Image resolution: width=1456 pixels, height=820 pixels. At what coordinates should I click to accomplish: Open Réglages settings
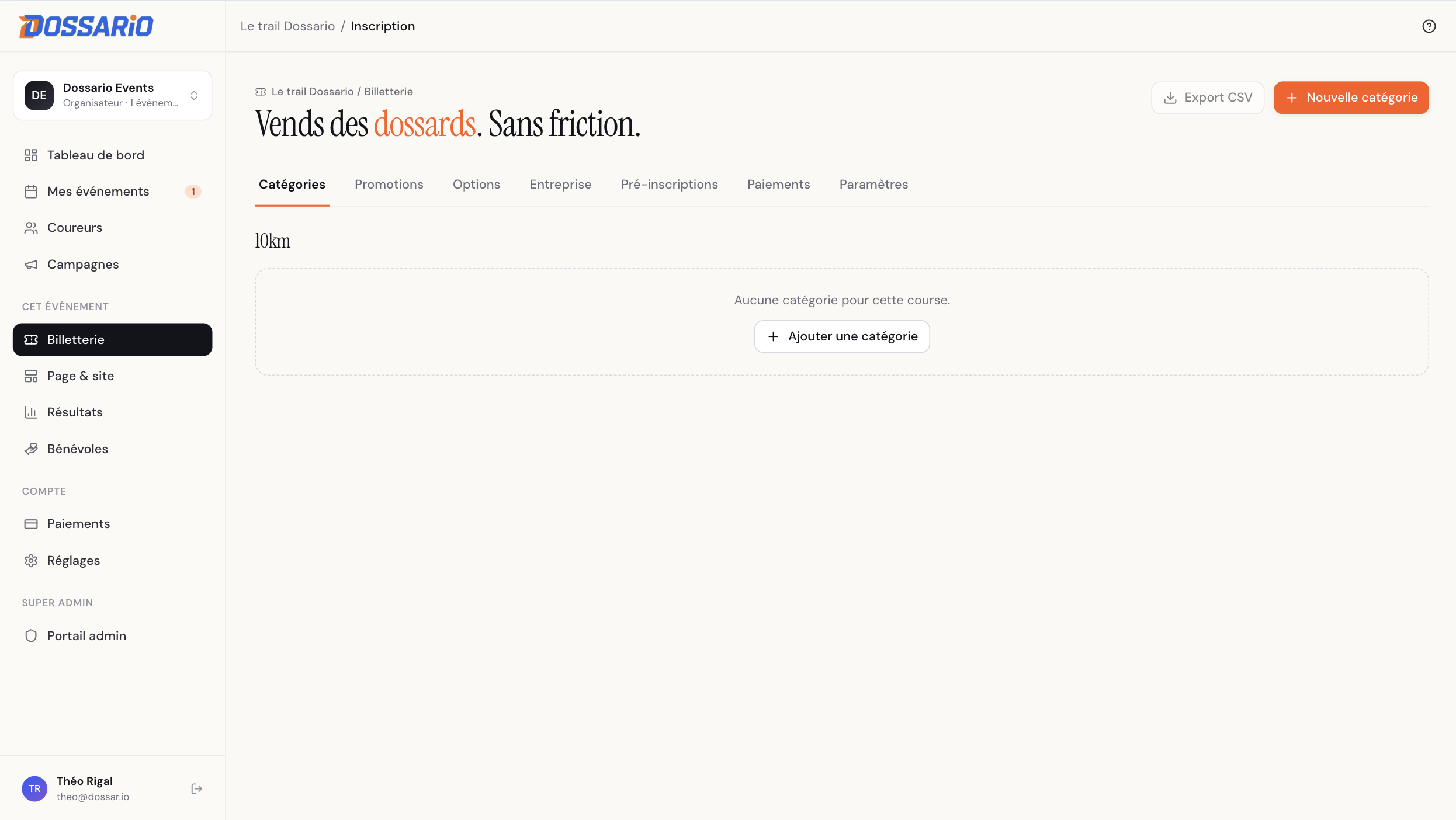coord(112,561)
